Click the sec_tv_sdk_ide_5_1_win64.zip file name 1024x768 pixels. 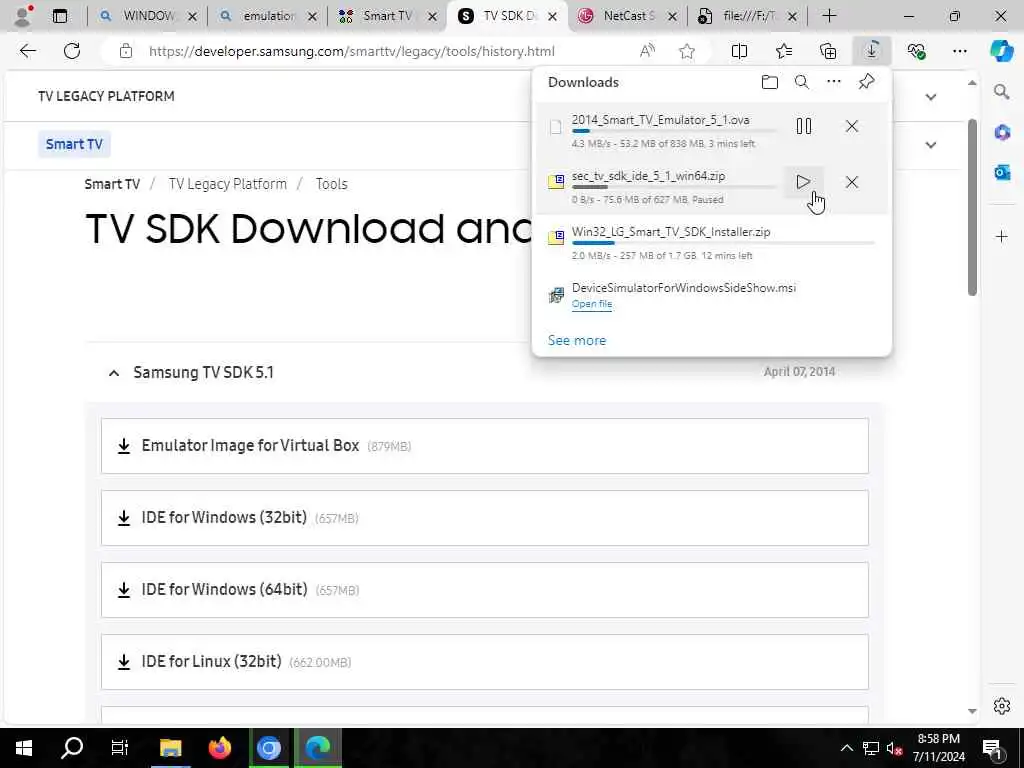coord(648,176)
